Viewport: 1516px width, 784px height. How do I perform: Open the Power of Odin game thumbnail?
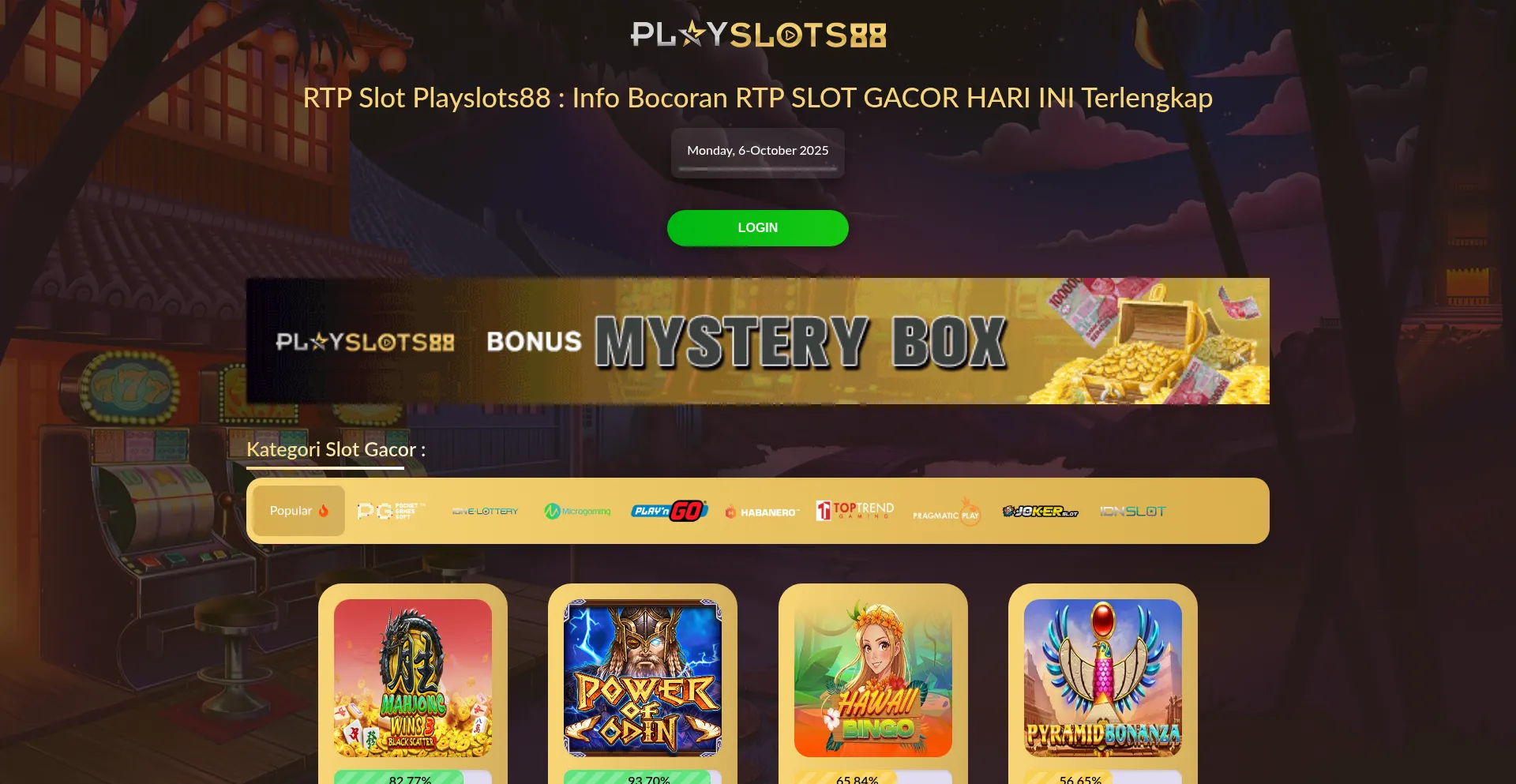pyautogui.click(x=643, y=678)
